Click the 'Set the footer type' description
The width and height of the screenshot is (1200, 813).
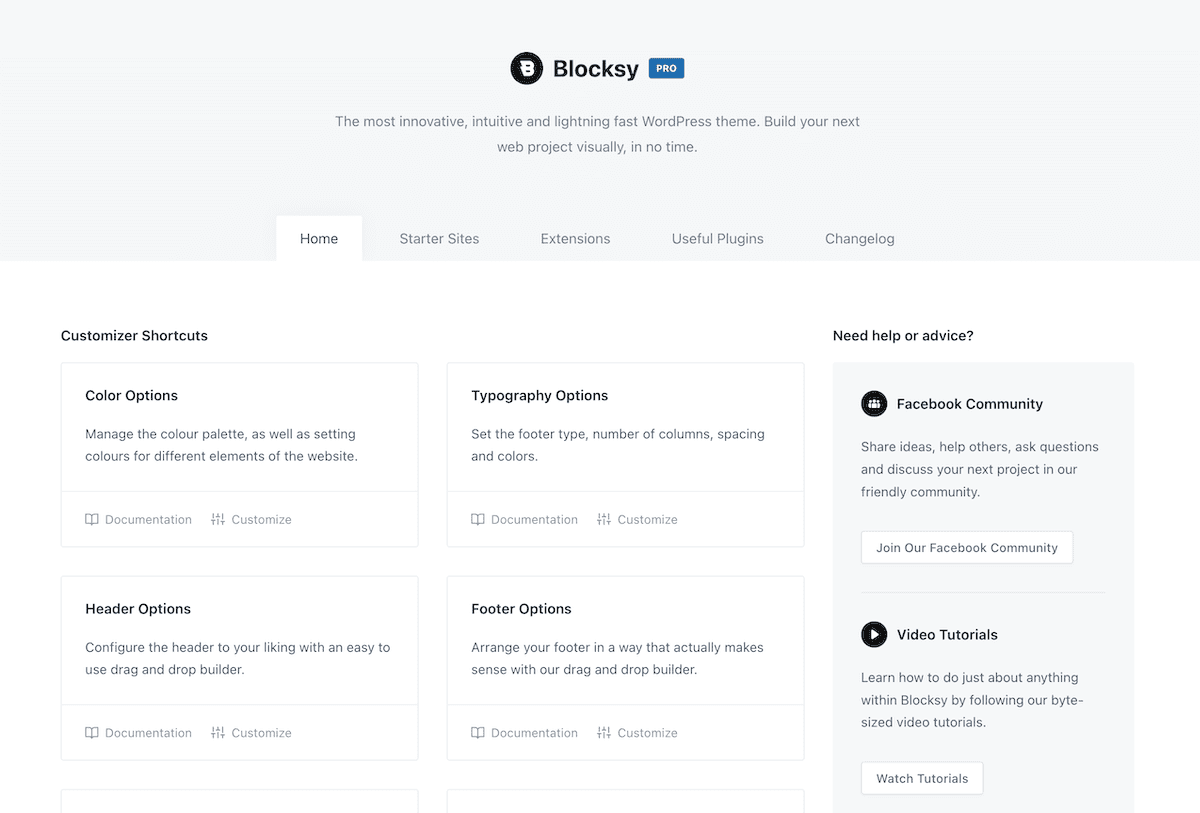tap(618, 445)
